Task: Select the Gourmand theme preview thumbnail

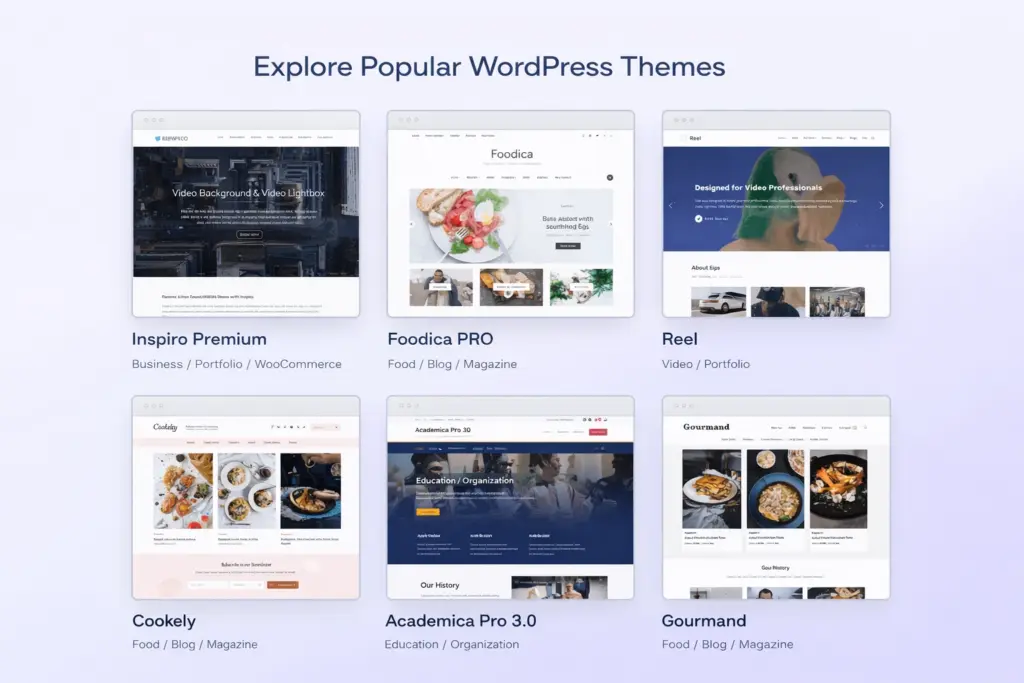Action: point(775,497)
